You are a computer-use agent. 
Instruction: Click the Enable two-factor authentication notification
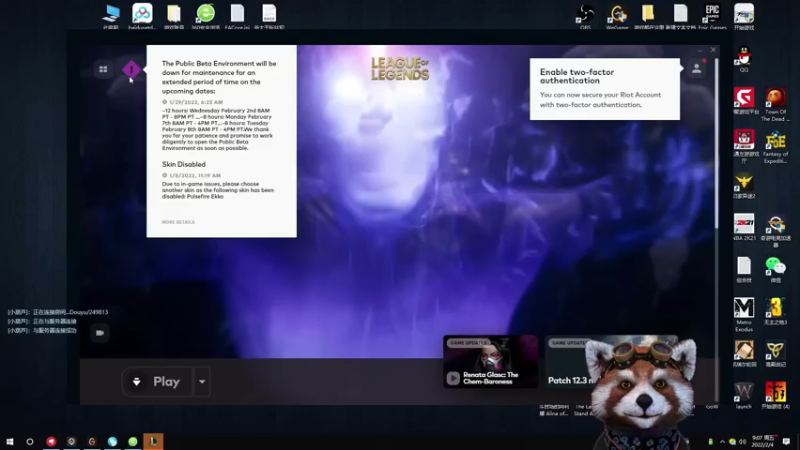pyautogui.click(x=605, y=89)
